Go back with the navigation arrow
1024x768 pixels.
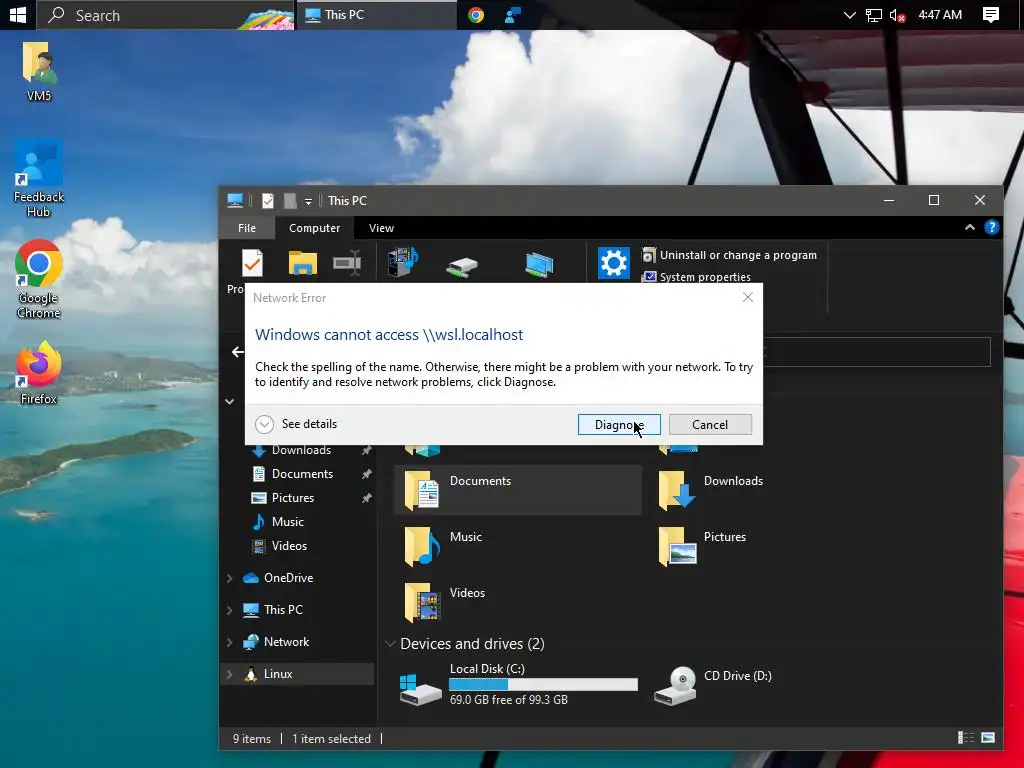pyautogui.click(x=238, y=352)
